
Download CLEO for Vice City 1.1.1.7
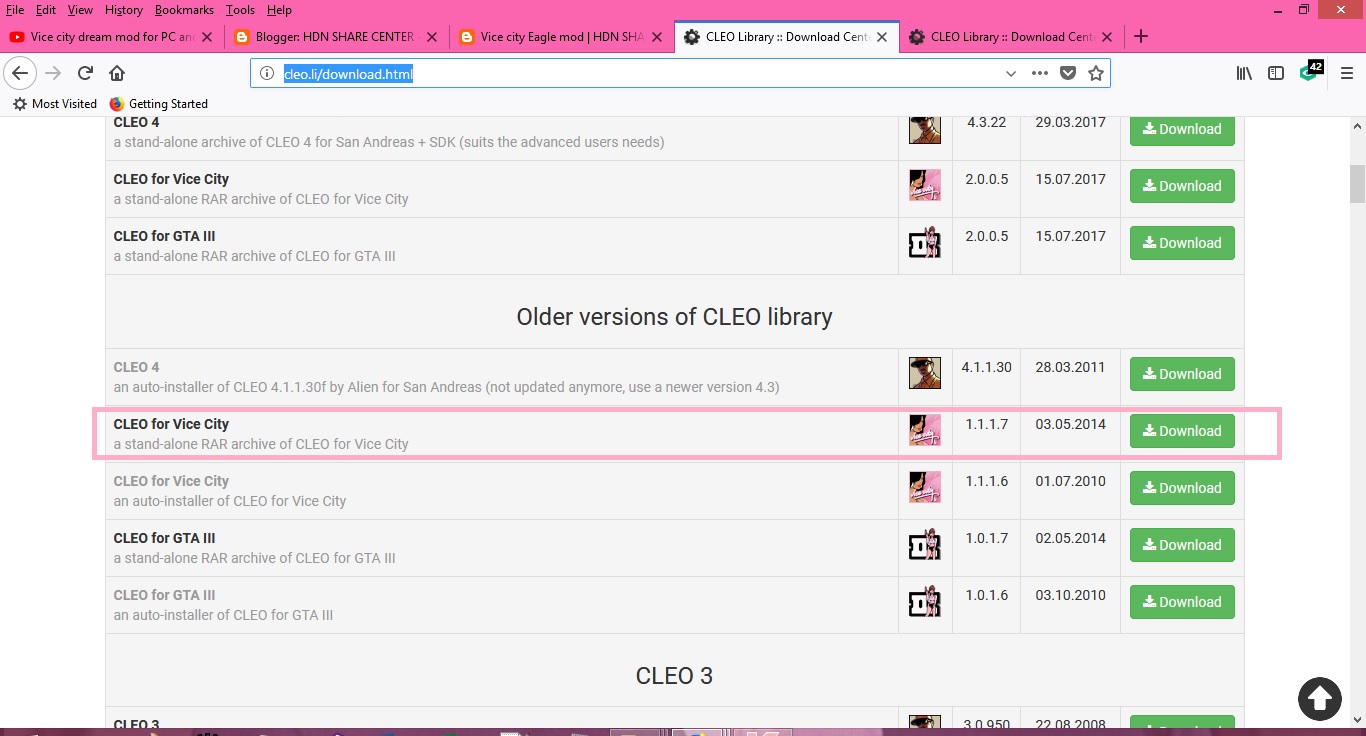1182,431
